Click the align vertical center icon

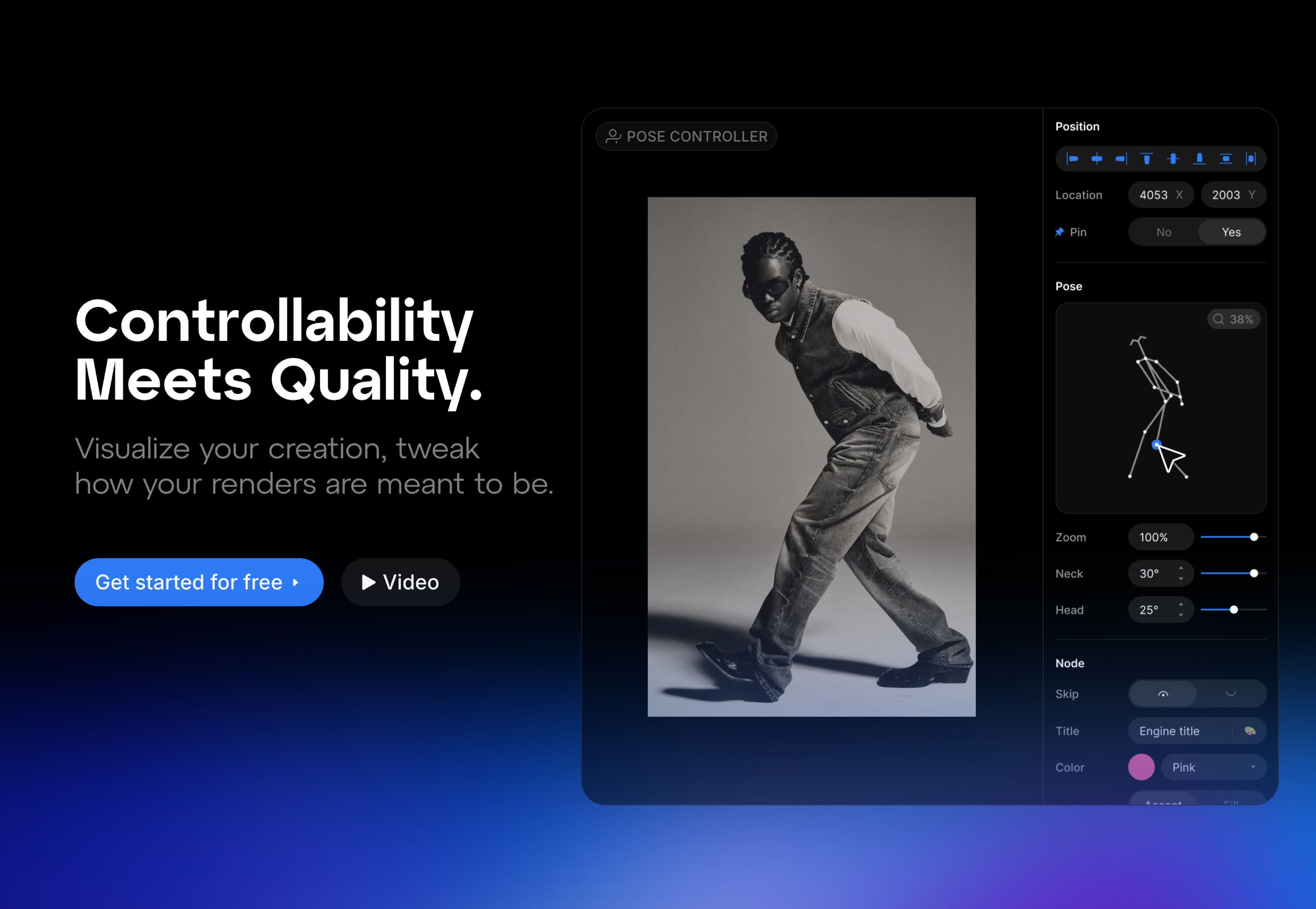[x=1173, y=159]
